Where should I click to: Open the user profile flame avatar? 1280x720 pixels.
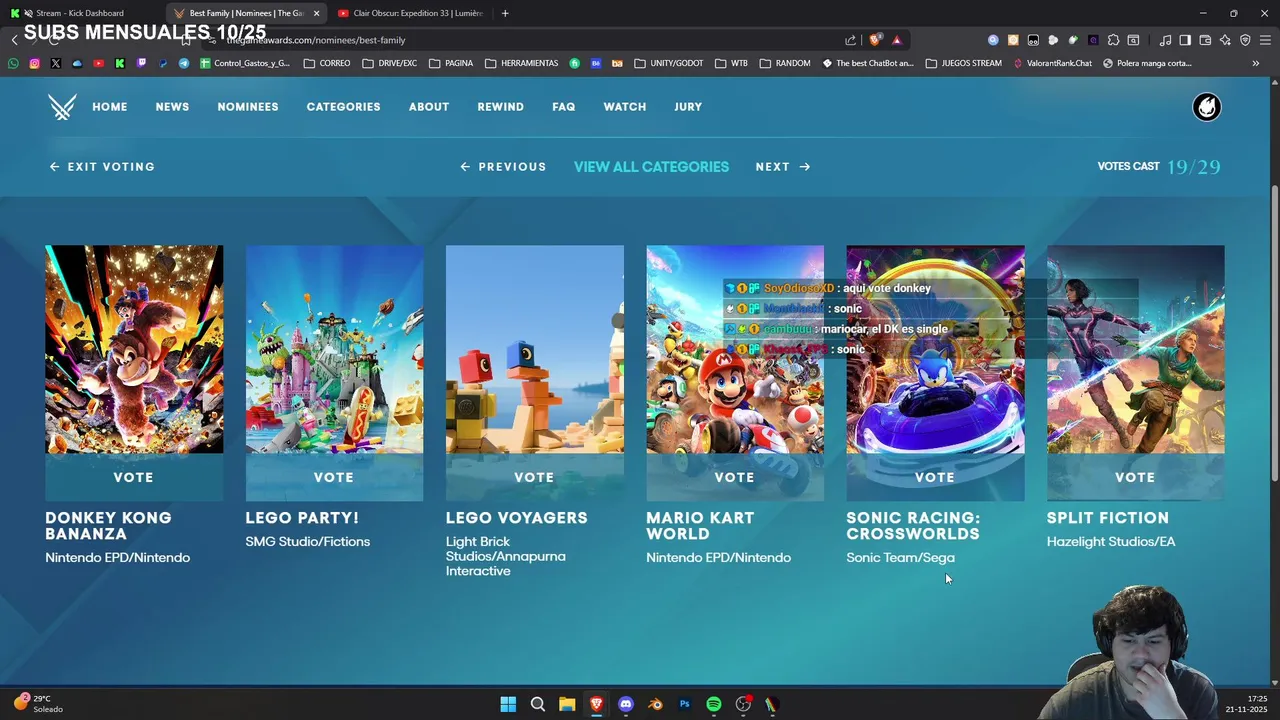pos(1207,107)
